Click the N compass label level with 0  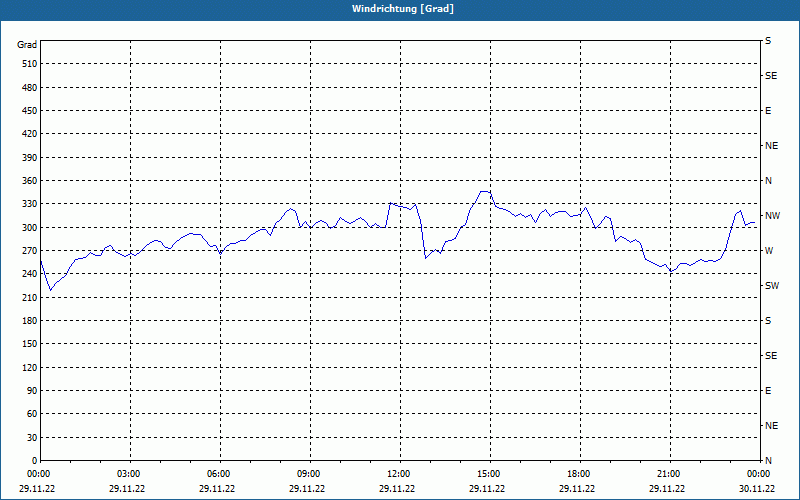tap(768, 461)
